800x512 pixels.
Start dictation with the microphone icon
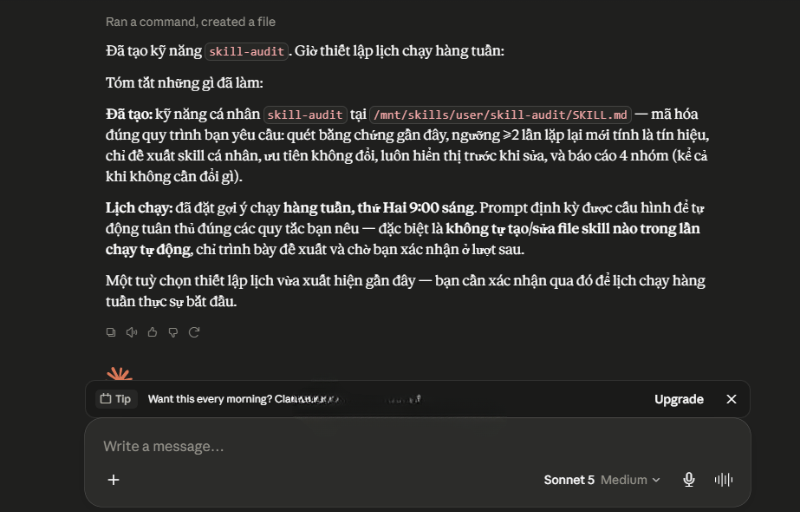689,480
